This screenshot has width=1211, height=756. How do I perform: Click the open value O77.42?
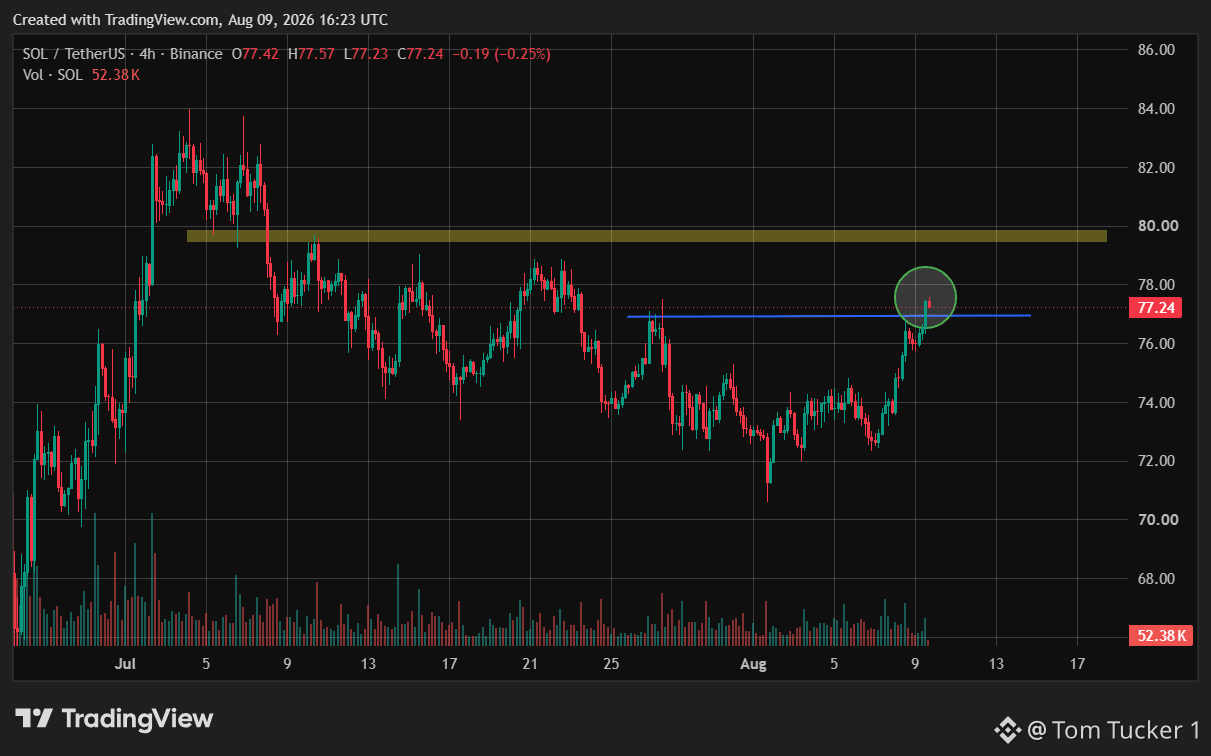coord(256,54)
